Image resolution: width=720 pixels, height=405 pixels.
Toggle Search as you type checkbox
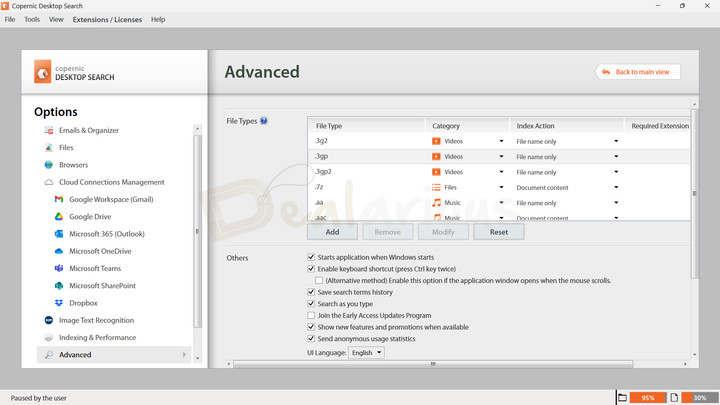pos(311,304)
